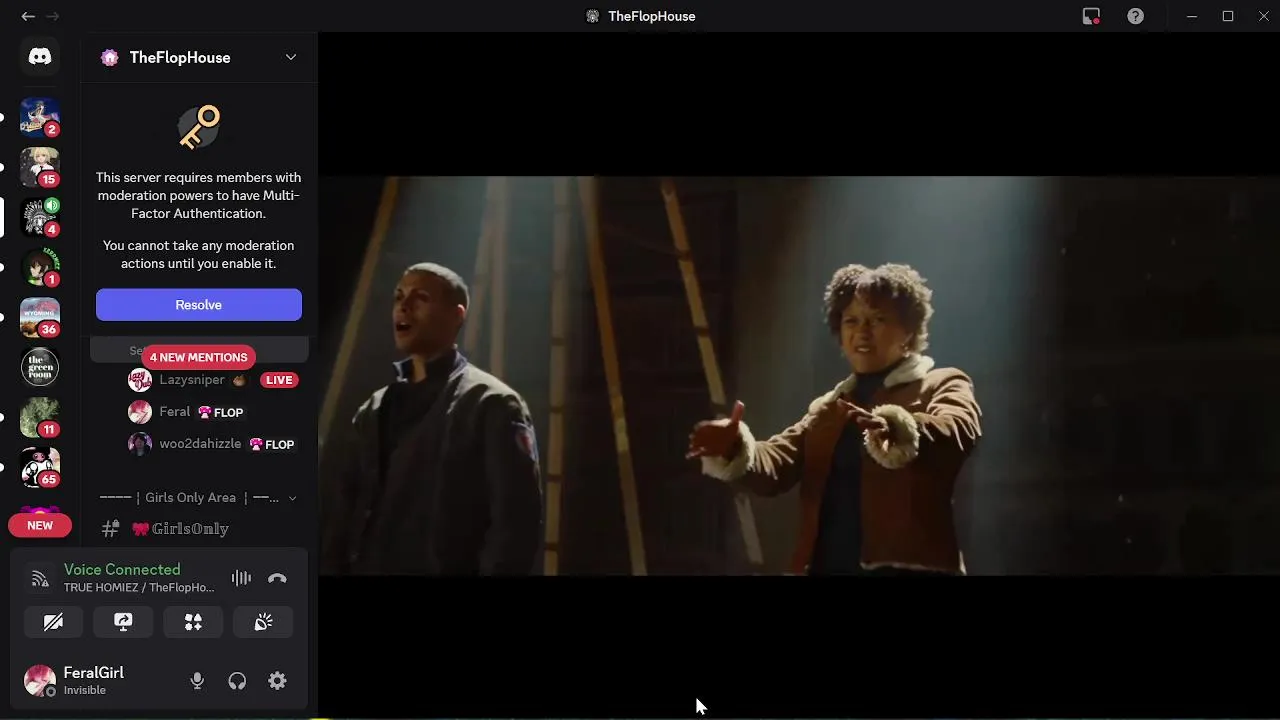The width and height of the screenshot is (1280, 720).
Task: Expand TheFlopHouse server dropdown menu
Action: click(291, 57)
